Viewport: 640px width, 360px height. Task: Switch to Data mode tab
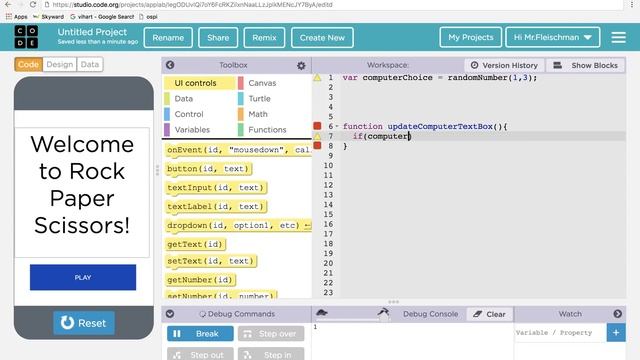point(90,64)
